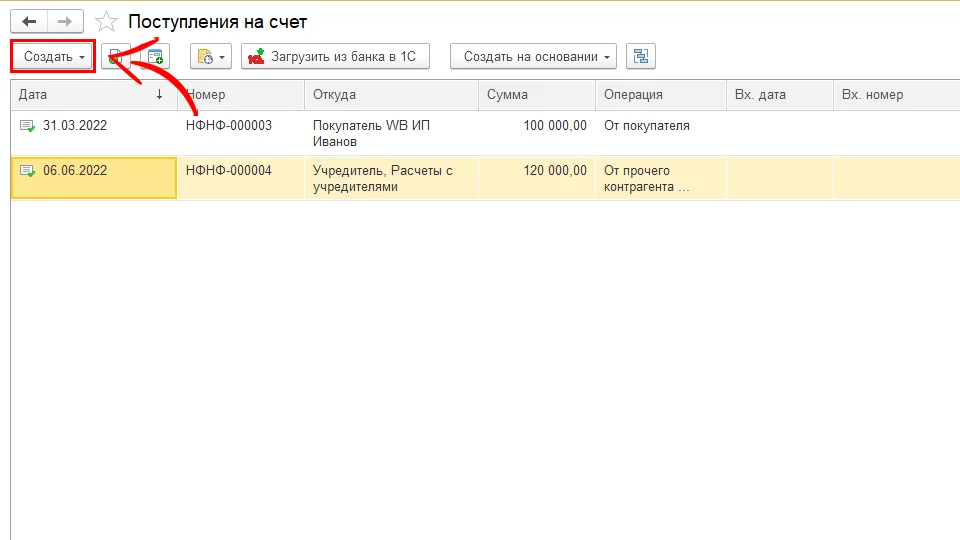
Task: Click the Откуда column header
Action: point(390,95)
